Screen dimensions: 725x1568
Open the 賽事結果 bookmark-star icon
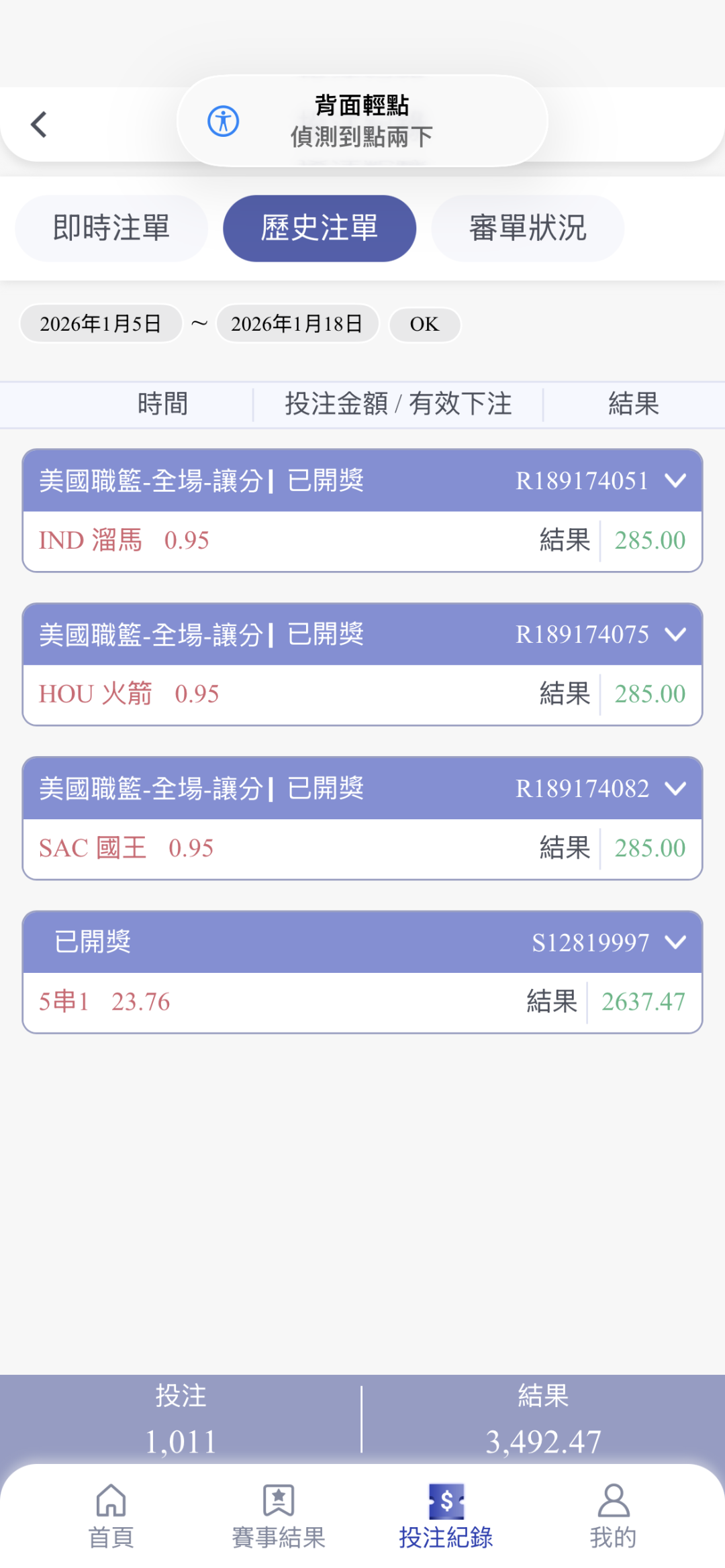point(279,1501)
